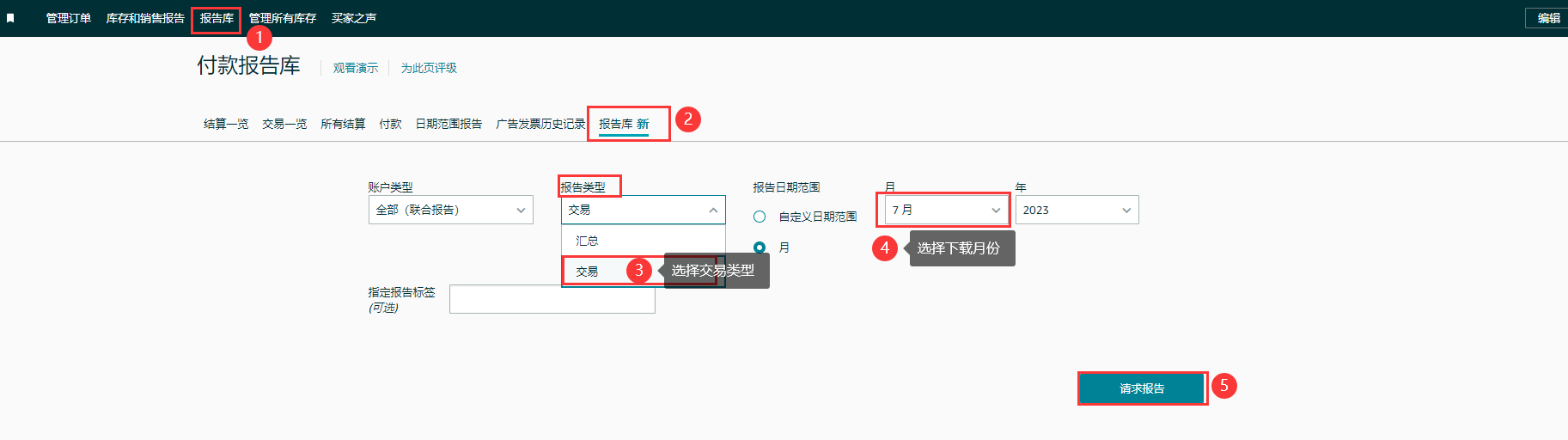Open the year dropdown showing 2023
The width and height of the screenshot is (1568, 440).
coord(1077,210)
